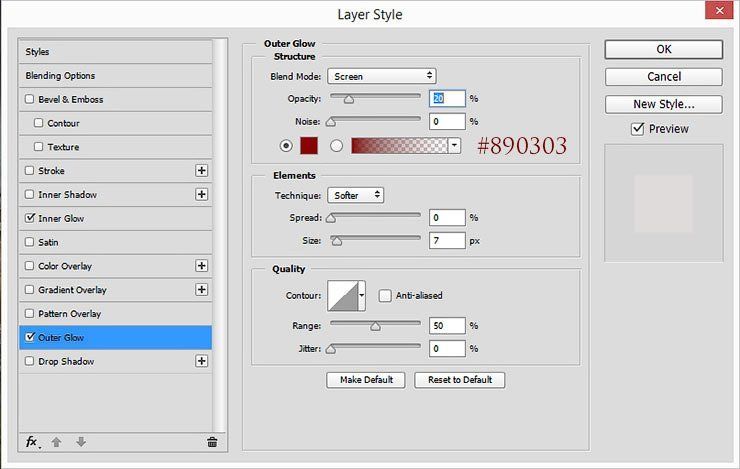Image resolution: width=740 pixels, height=469 pixels.
Task: Tick the Color Overlay checkbox
Action: (29, 266)
